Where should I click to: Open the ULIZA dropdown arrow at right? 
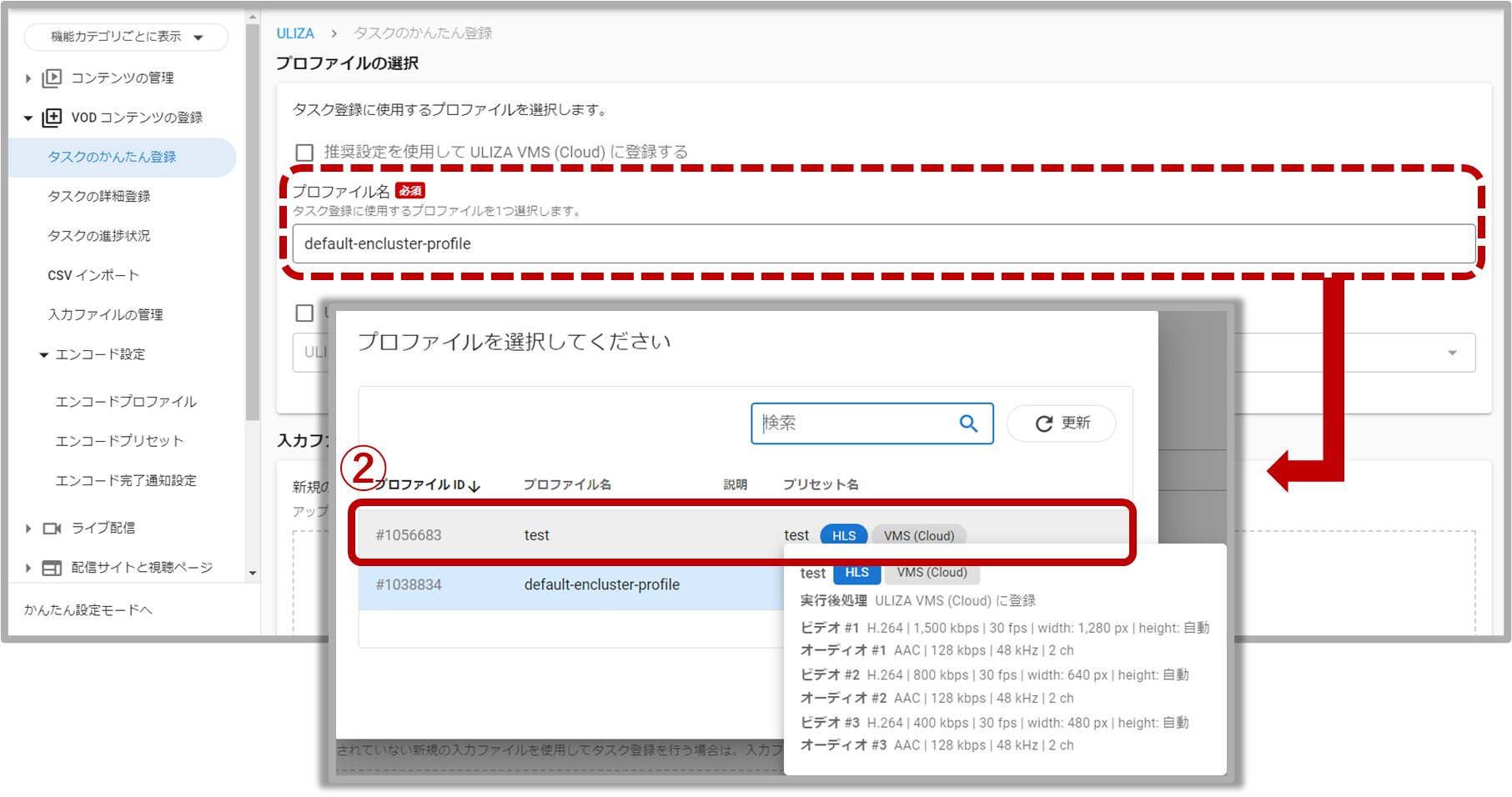click(1452, 353)
